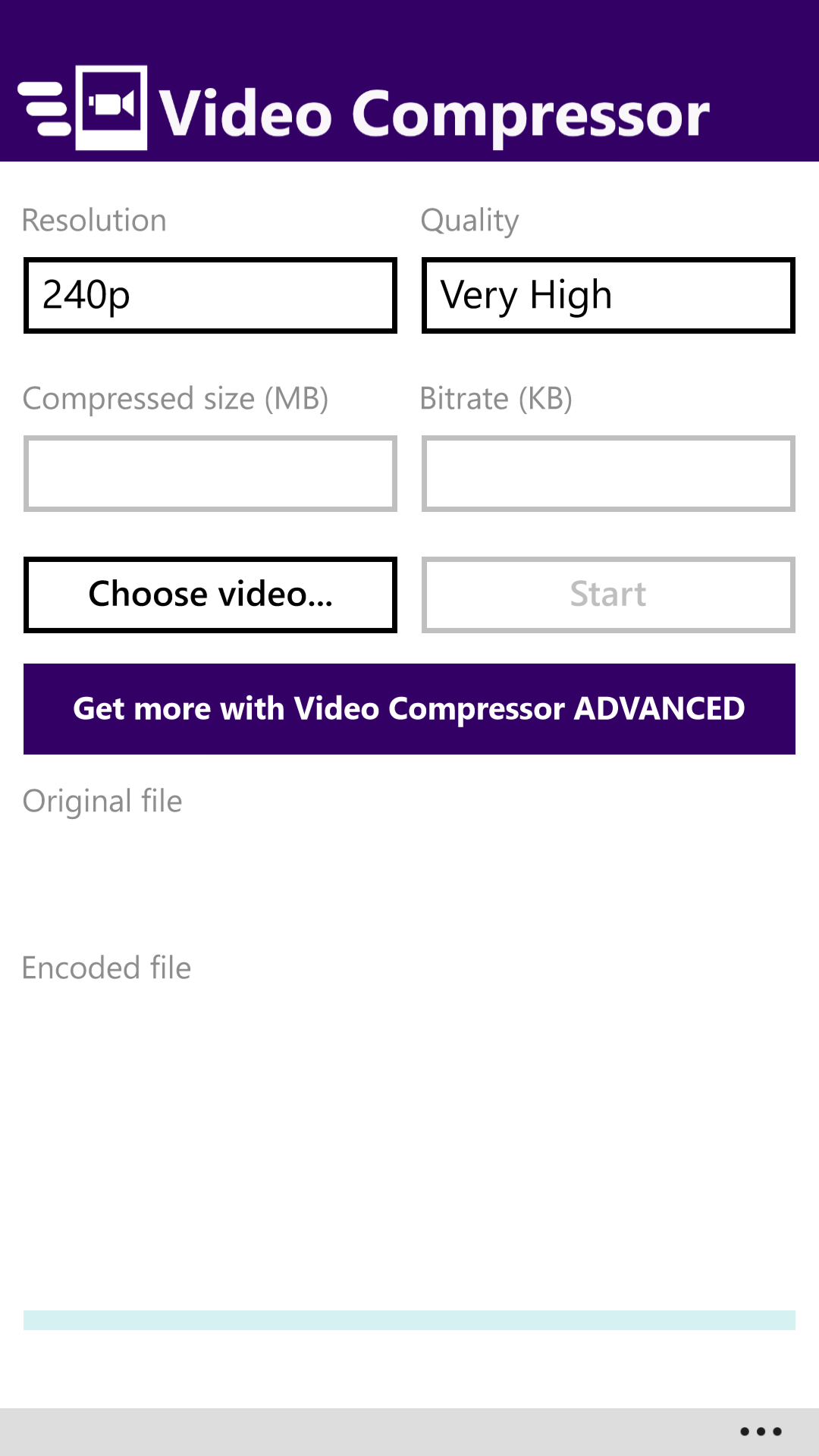This screenshot has width=819, height=1456.
Task: Click the Resolution label
Action: [x=94, y=221]
